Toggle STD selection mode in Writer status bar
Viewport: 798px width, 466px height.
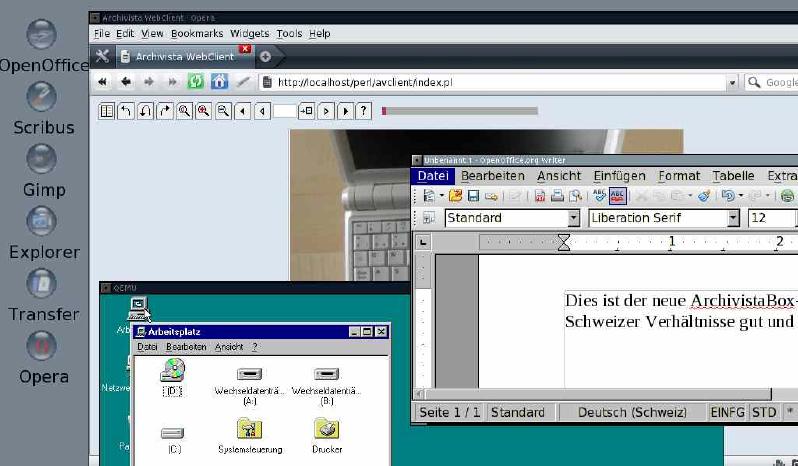(764, 413)
